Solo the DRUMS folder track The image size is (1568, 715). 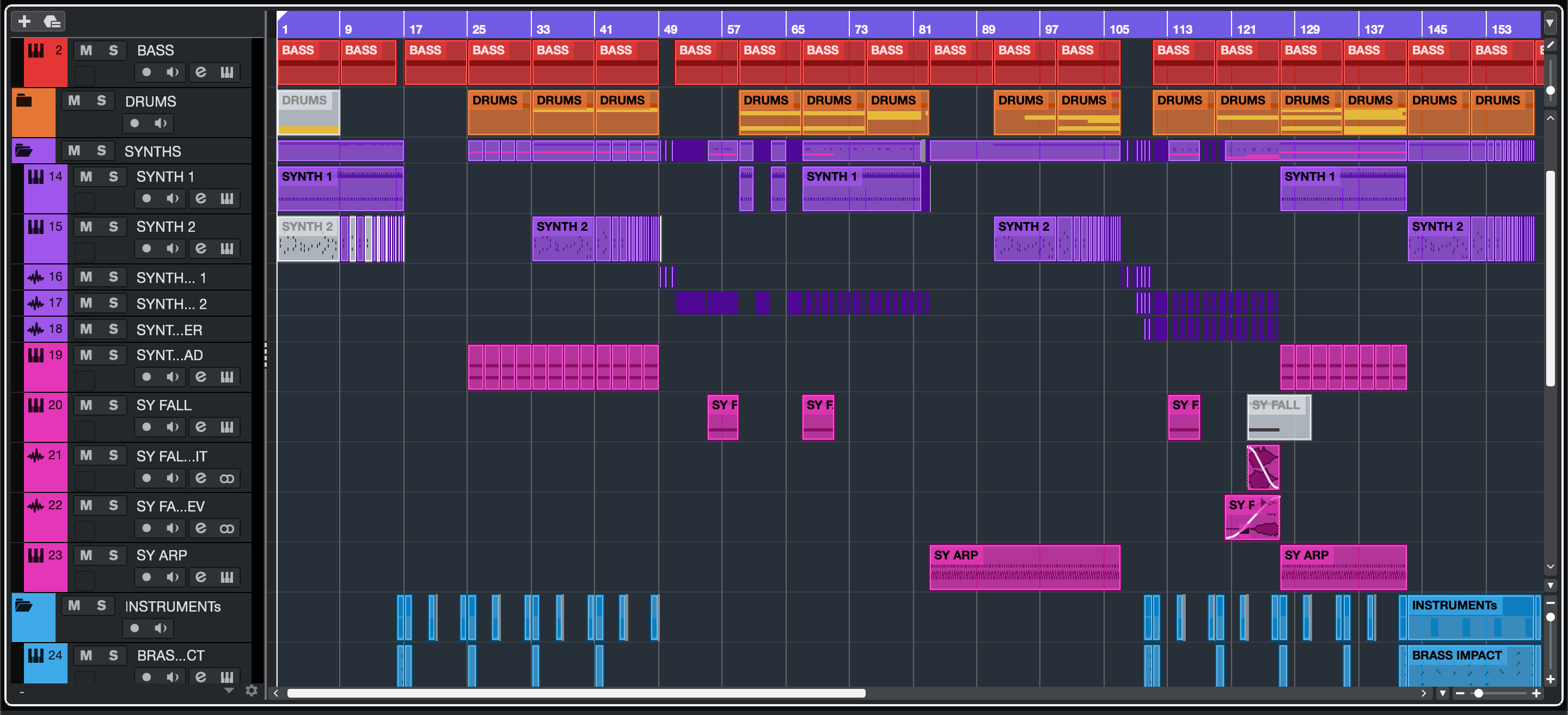pyautogui.click(x=102, y=101)
